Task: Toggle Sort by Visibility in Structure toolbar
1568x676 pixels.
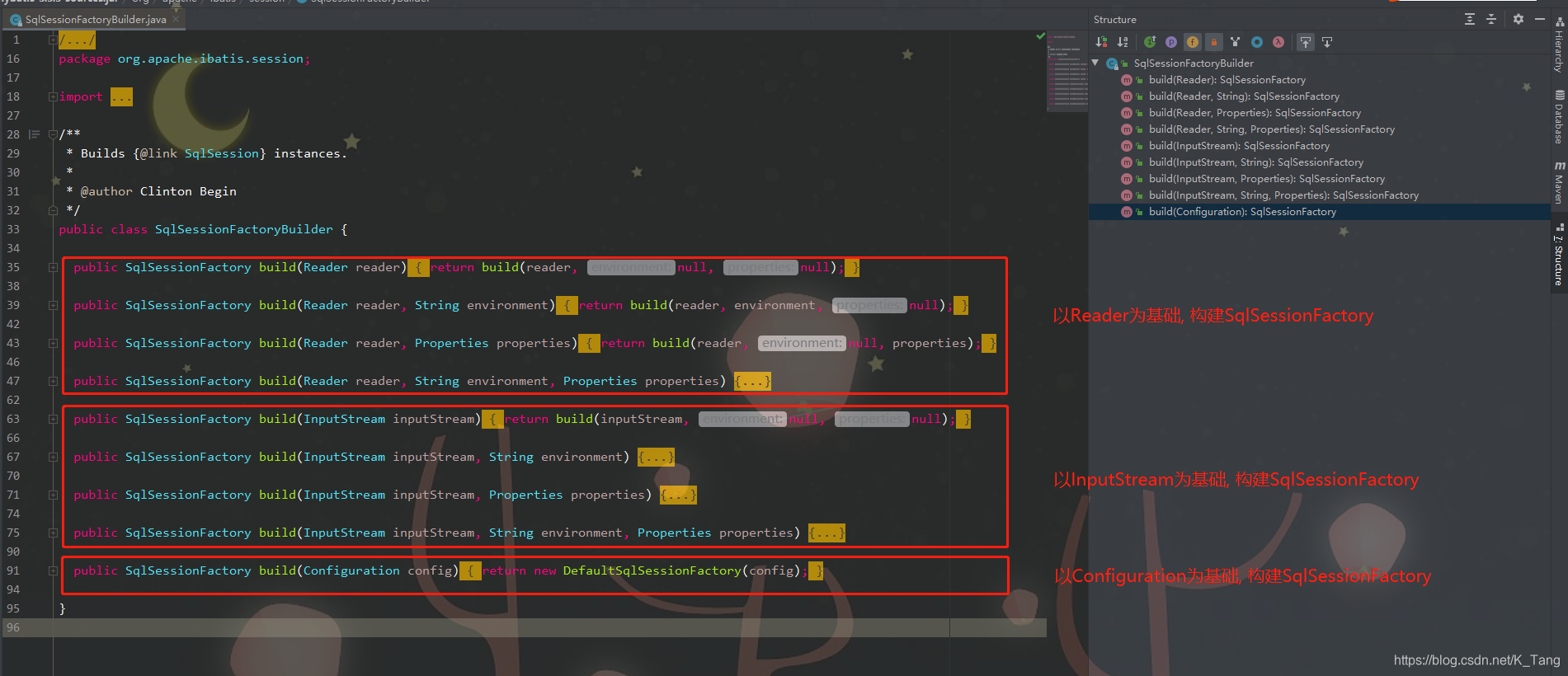Action: tap(1101, 42)
